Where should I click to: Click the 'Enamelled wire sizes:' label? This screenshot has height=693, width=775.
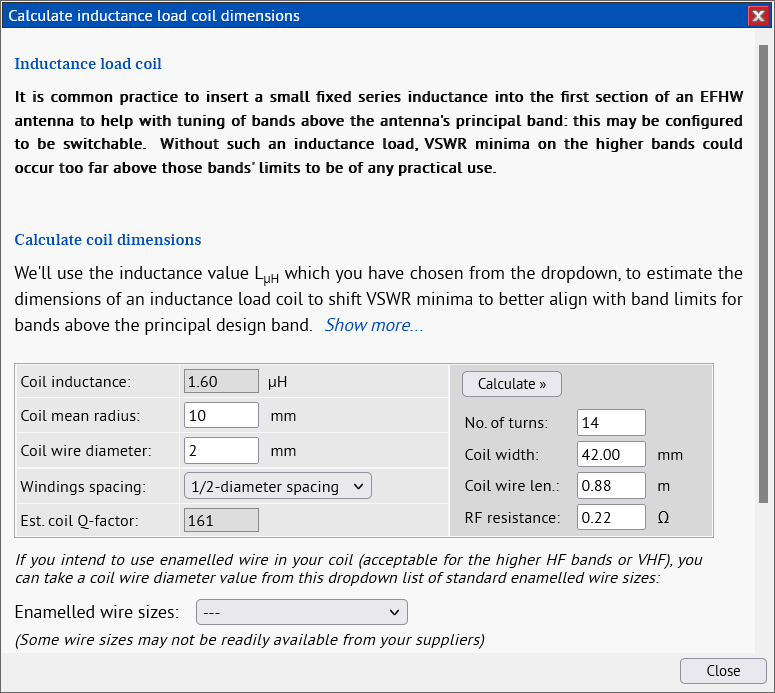click(x=97, y=612)
